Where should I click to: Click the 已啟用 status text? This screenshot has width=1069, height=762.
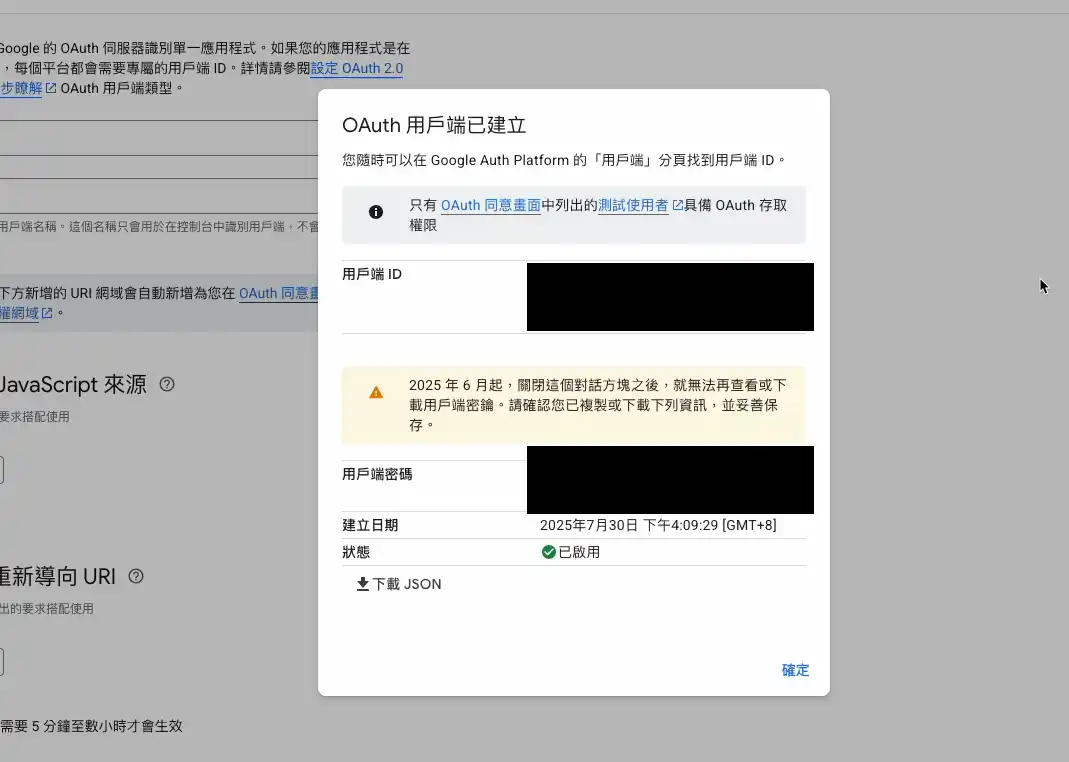click(579, 552)
